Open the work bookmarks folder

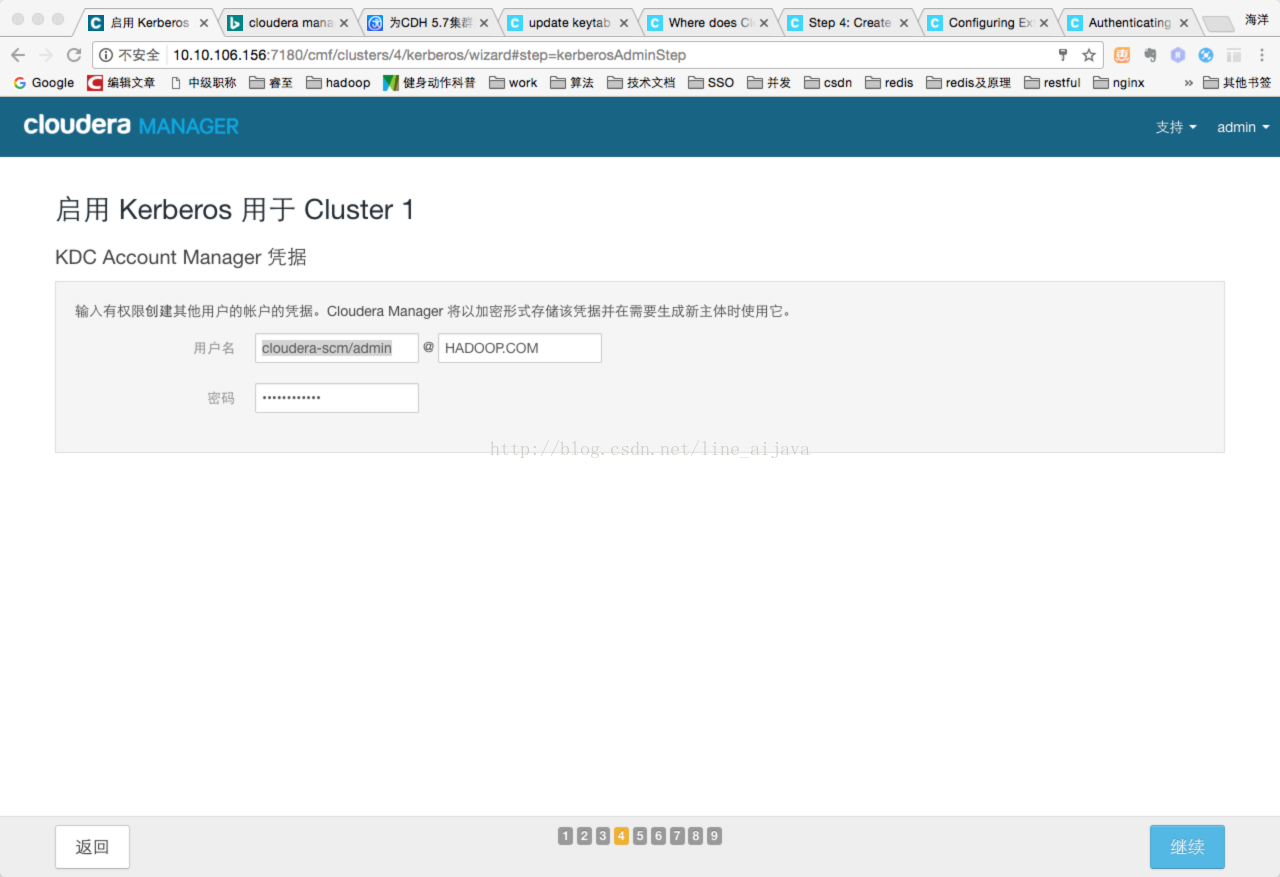click(x=513, y=83)
